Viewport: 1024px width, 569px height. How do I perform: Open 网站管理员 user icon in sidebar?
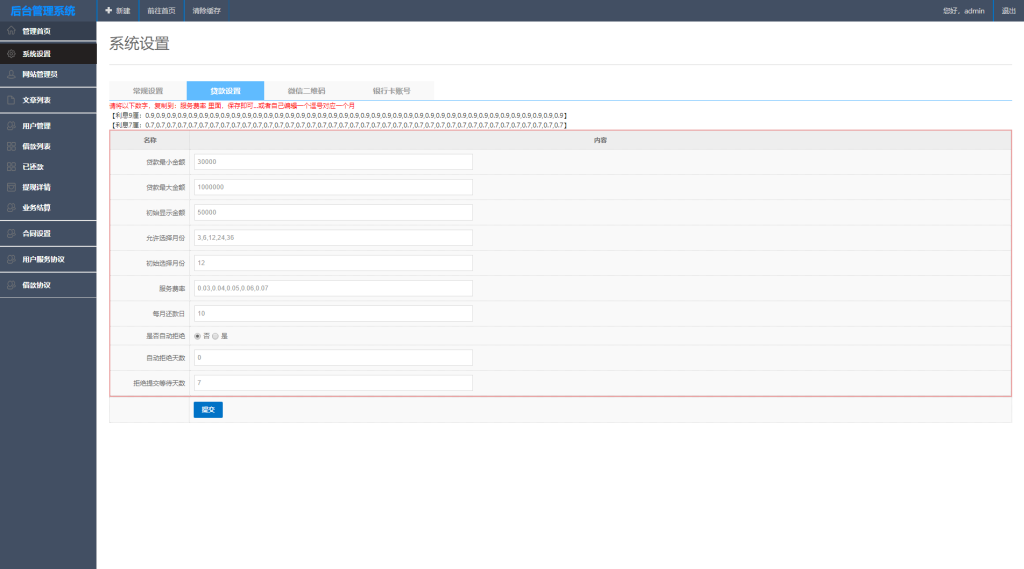pos(11,74)
